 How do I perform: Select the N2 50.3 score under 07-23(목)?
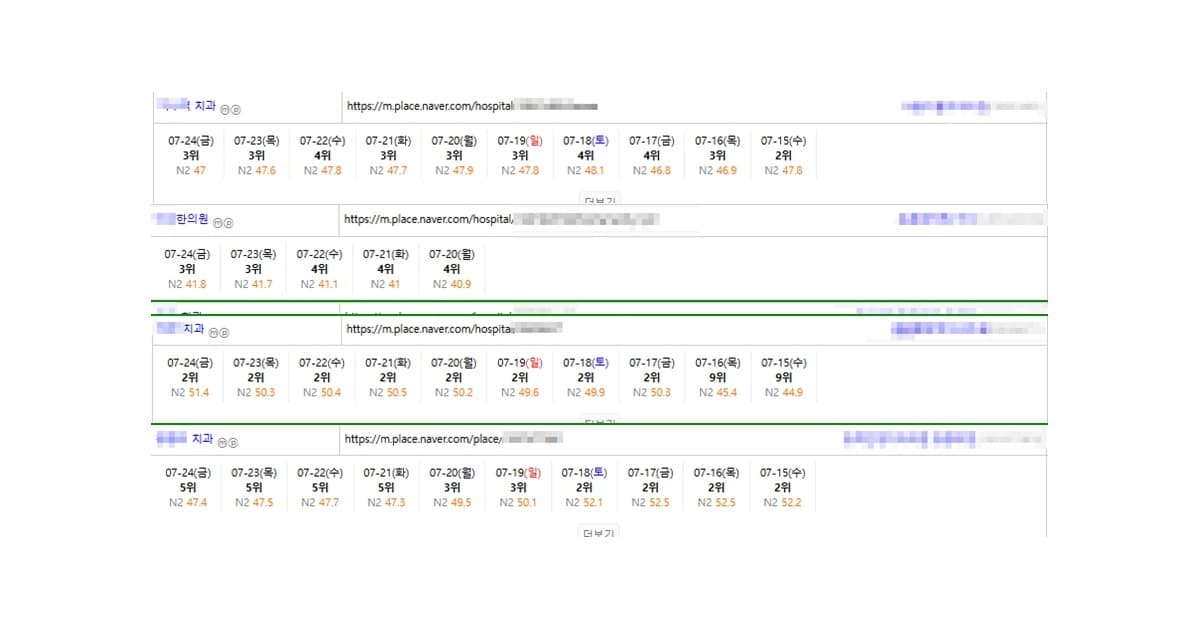point(256,393)
